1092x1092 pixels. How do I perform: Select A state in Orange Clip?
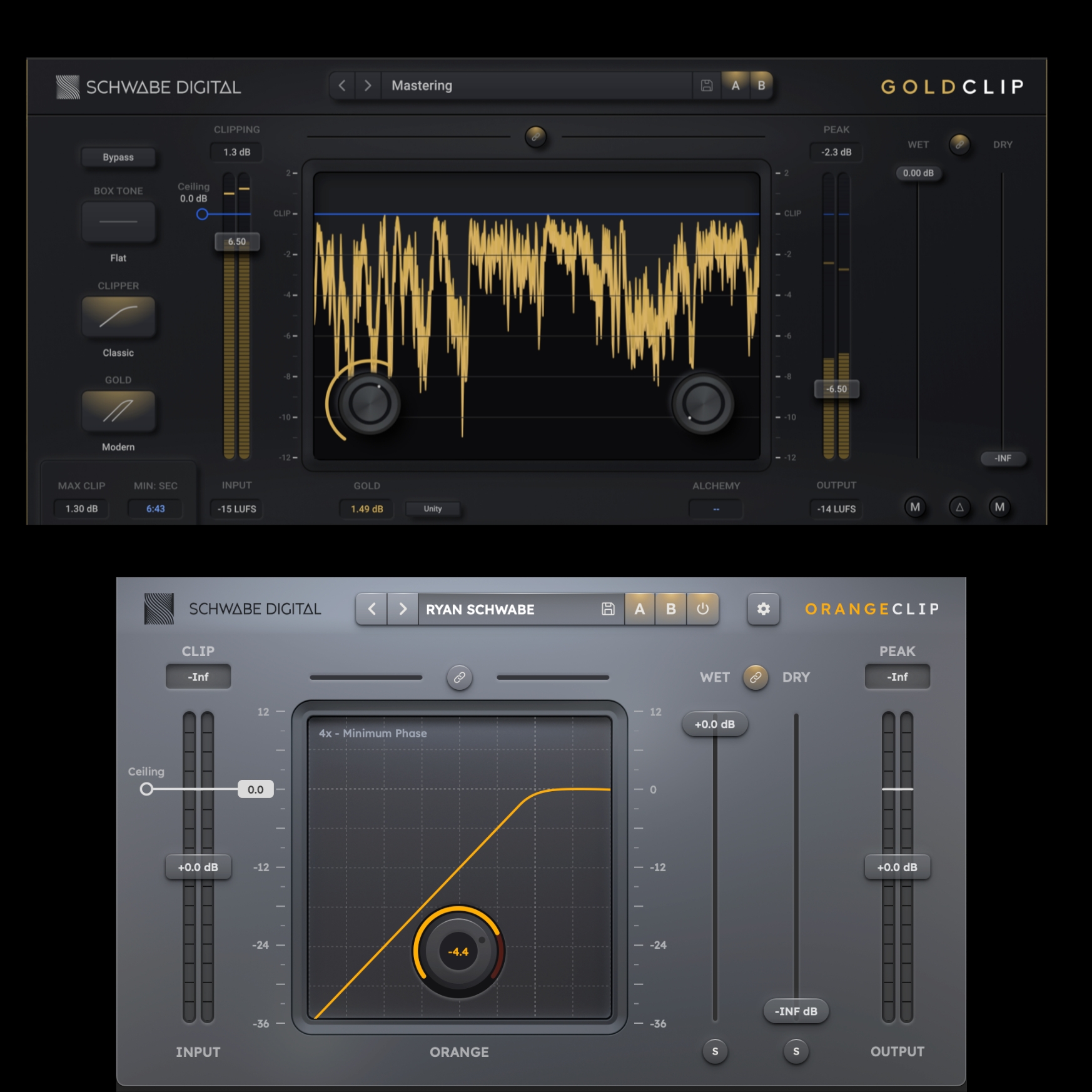pos(640,609)
